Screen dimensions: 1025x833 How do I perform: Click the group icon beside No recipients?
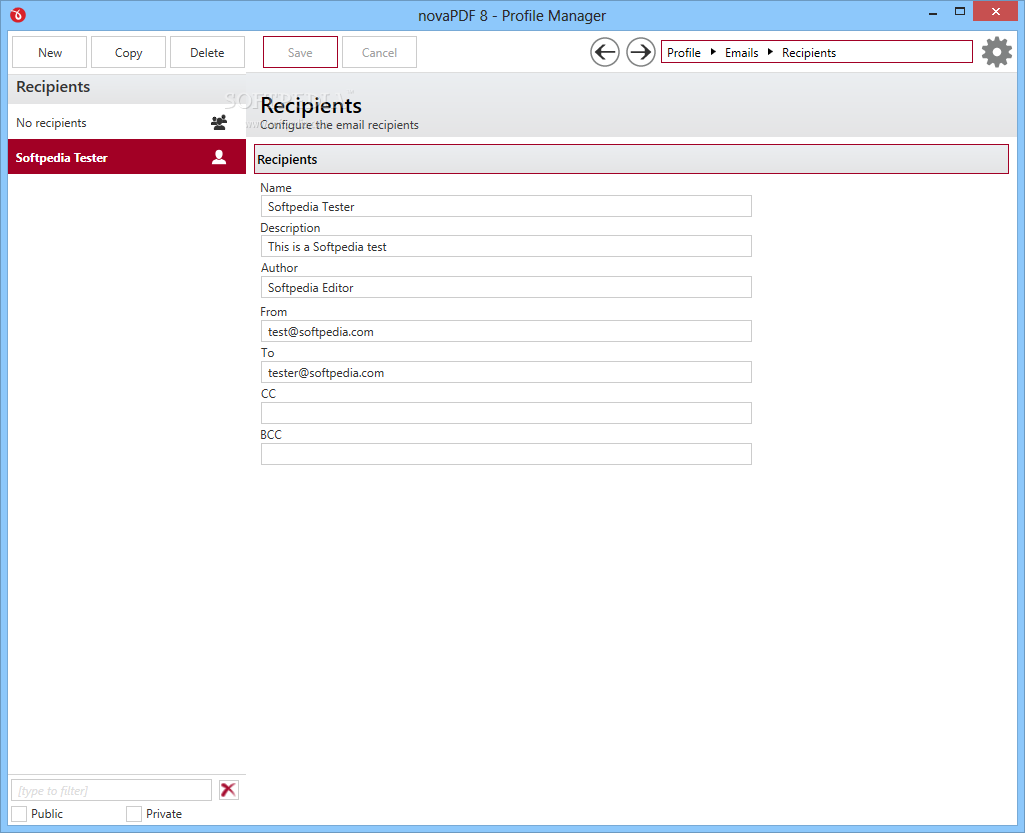click(219, 122)
